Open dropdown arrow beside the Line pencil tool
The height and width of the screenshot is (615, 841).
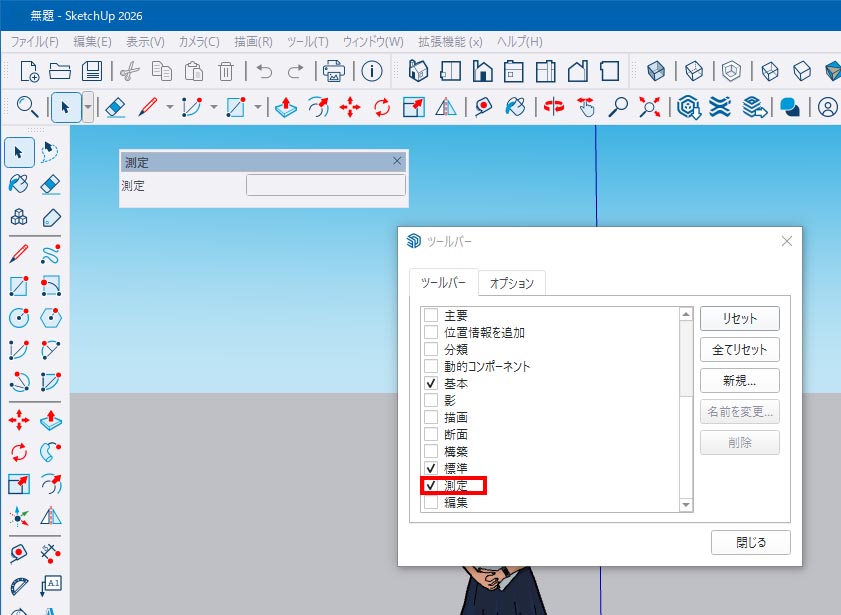pyautogui.click(x=170, y=106)
